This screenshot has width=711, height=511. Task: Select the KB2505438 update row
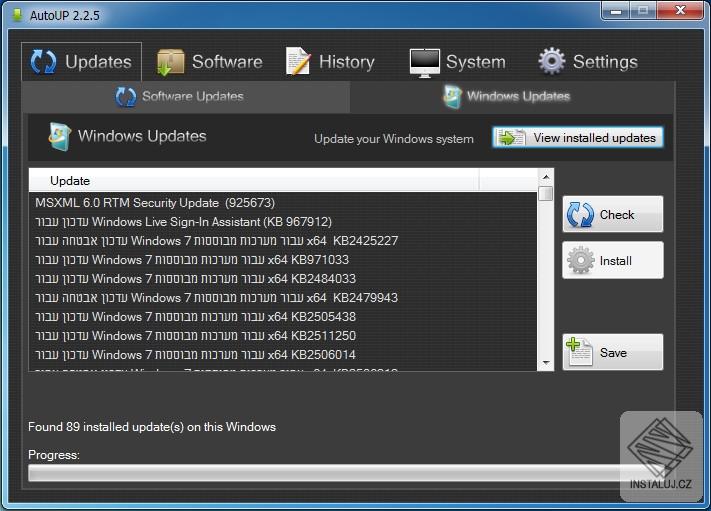283,317
